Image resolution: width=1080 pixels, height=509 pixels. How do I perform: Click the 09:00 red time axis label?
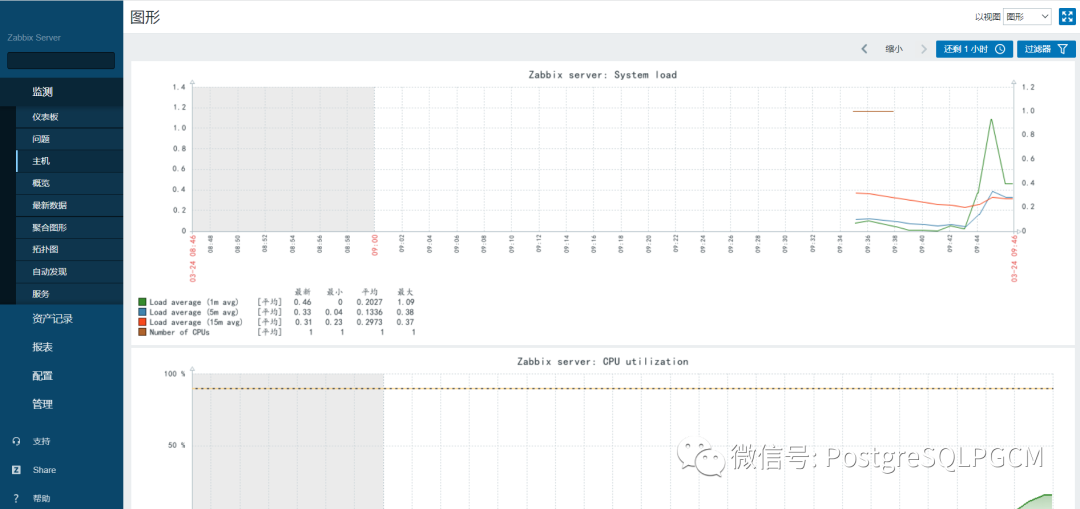point(375,246)
